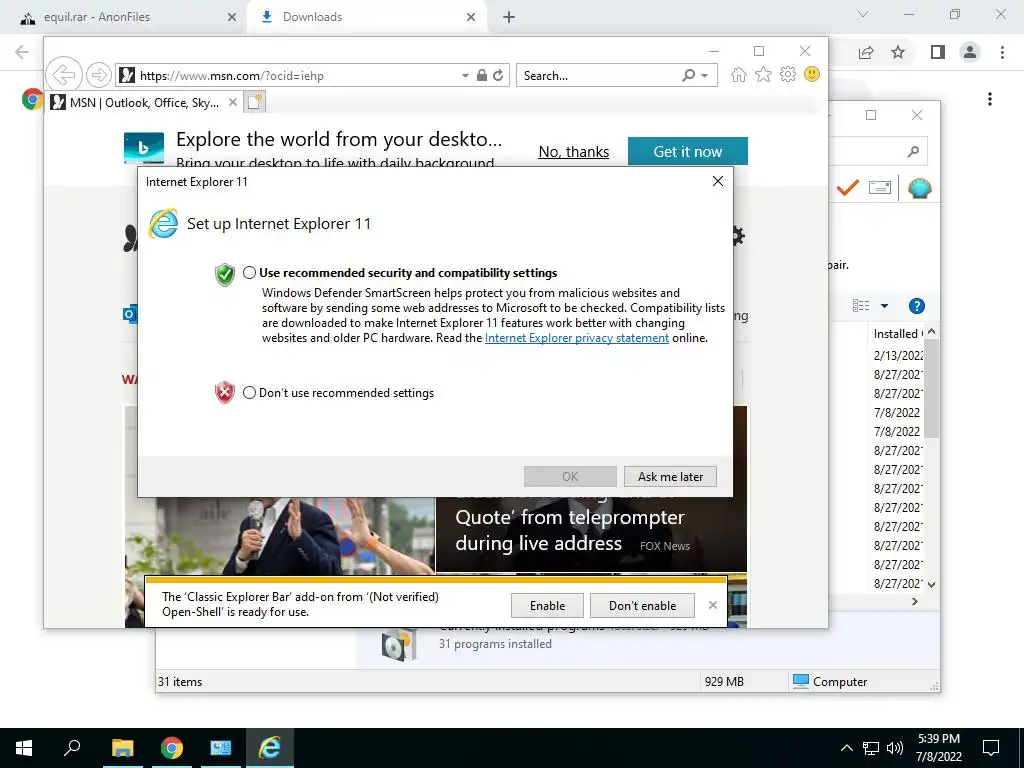Open the Downloads page three-dot menu
The image size is (1024, 768).
[x=990, y=99]
